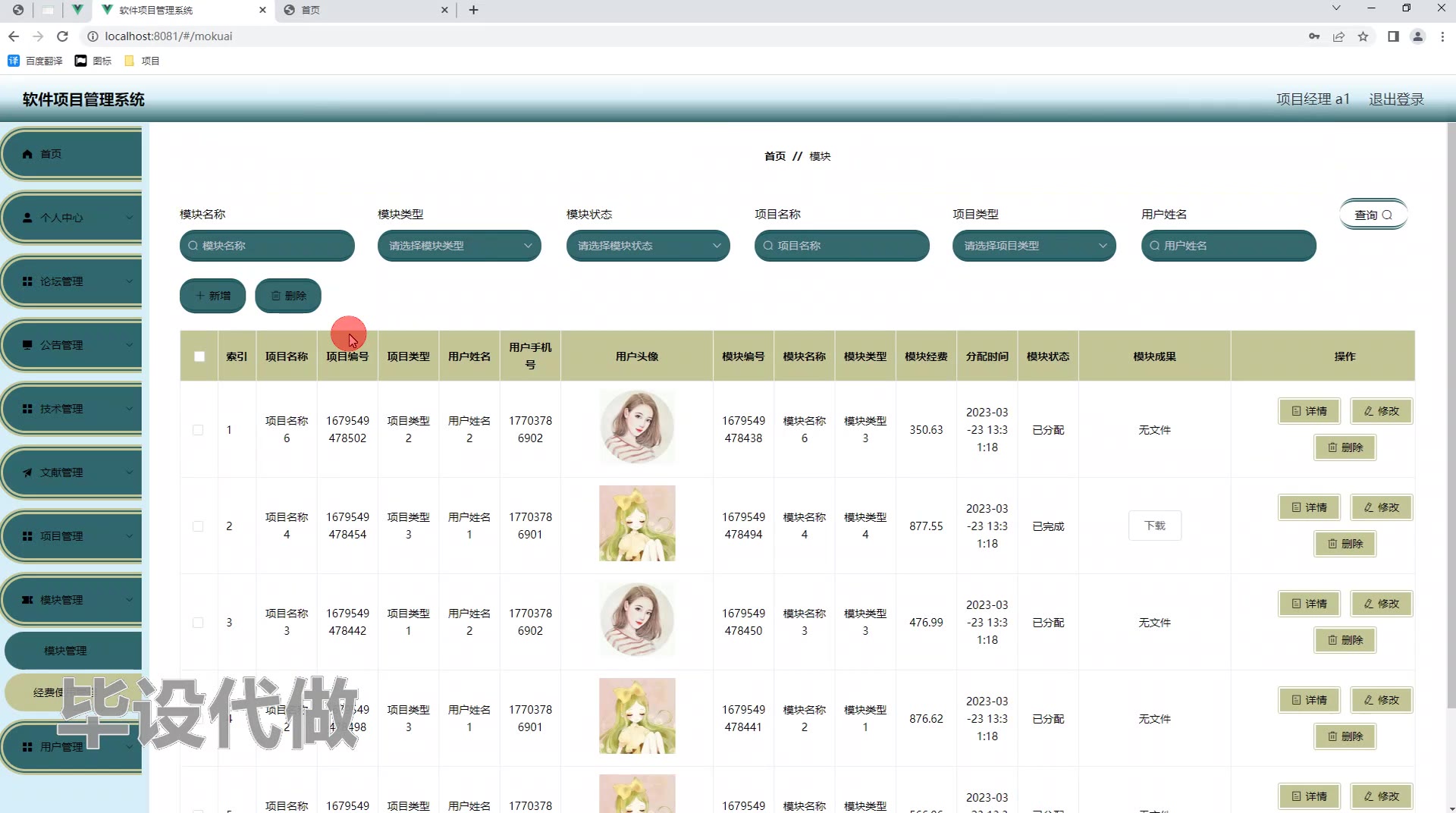Go to 首页 in the sidebar

click(72, 154)
